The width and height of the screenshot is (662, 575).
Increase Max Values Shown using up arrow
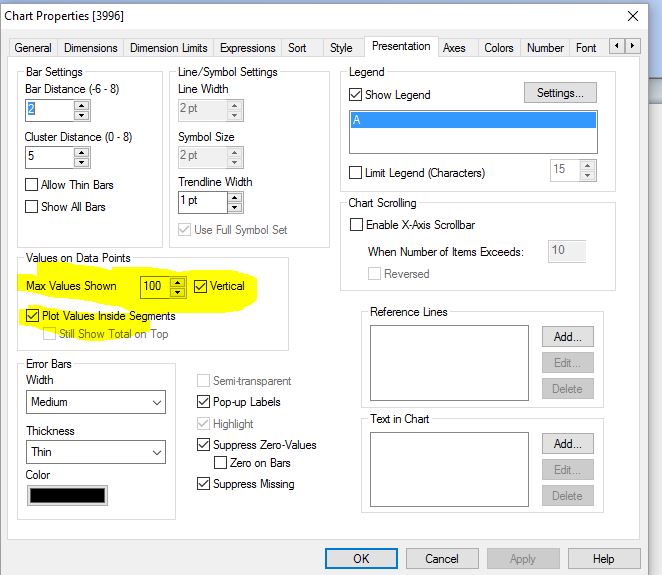[x=177, y=282]
